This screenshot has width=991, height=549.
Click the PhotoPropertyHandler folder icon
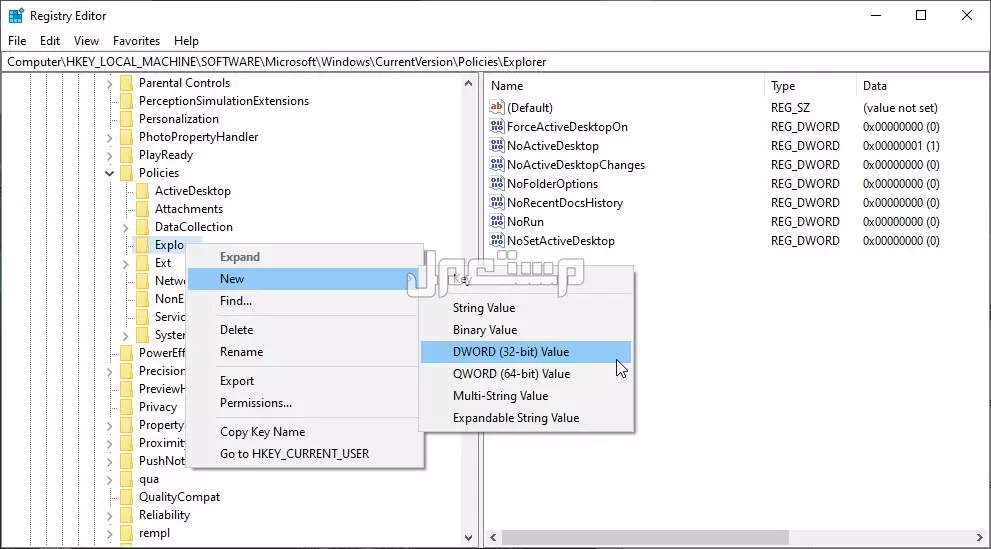126,137
